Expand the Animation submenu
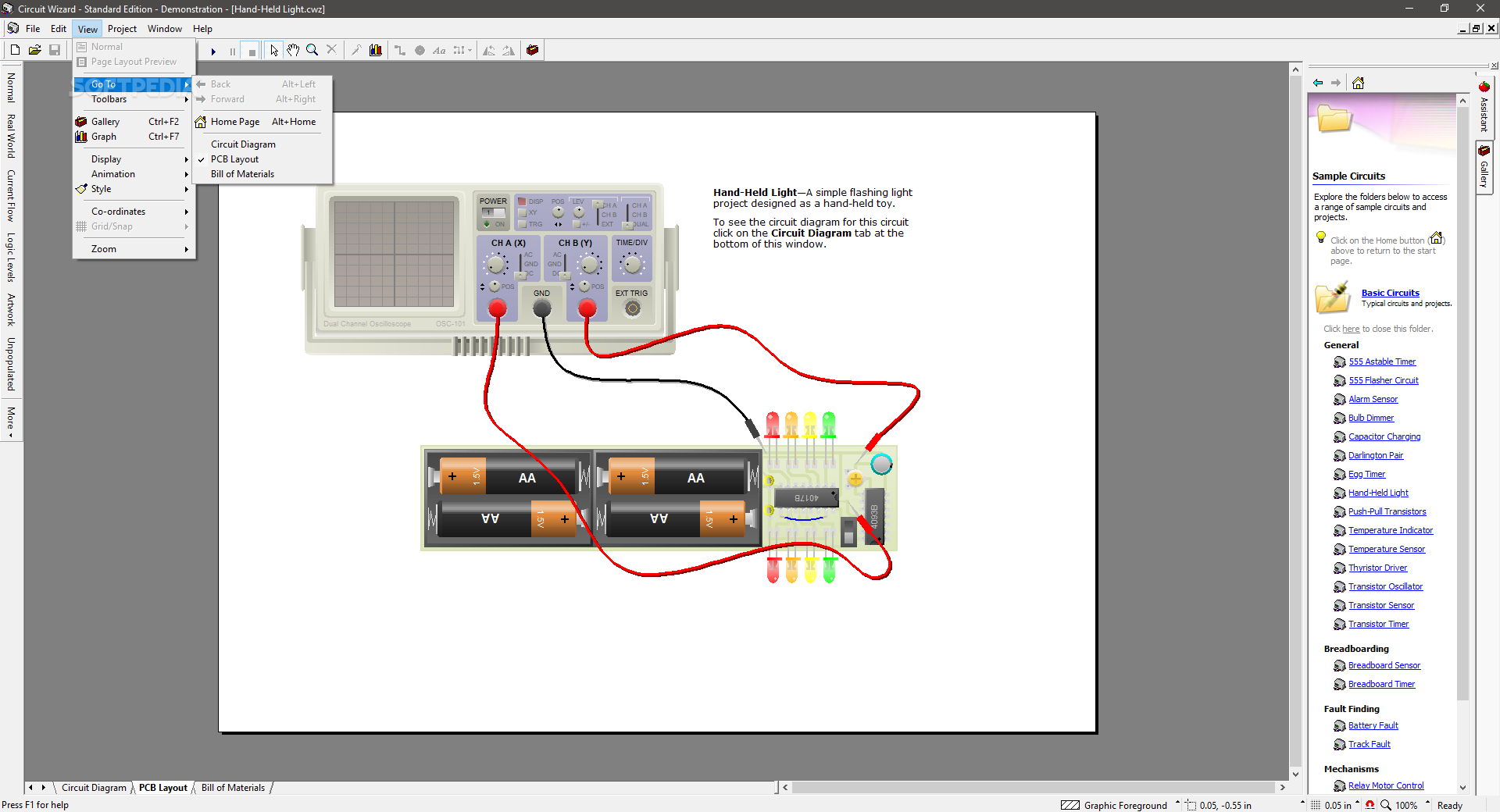This screenshot has height=812, width=1500. tap(134, 174)
